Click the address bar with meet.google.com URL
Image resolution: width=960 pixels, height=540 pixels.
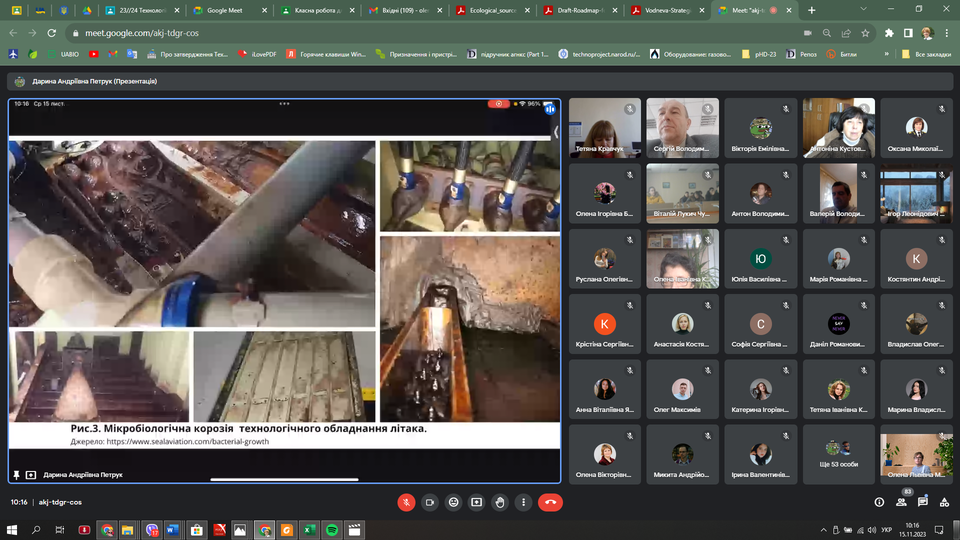point(400,32)
